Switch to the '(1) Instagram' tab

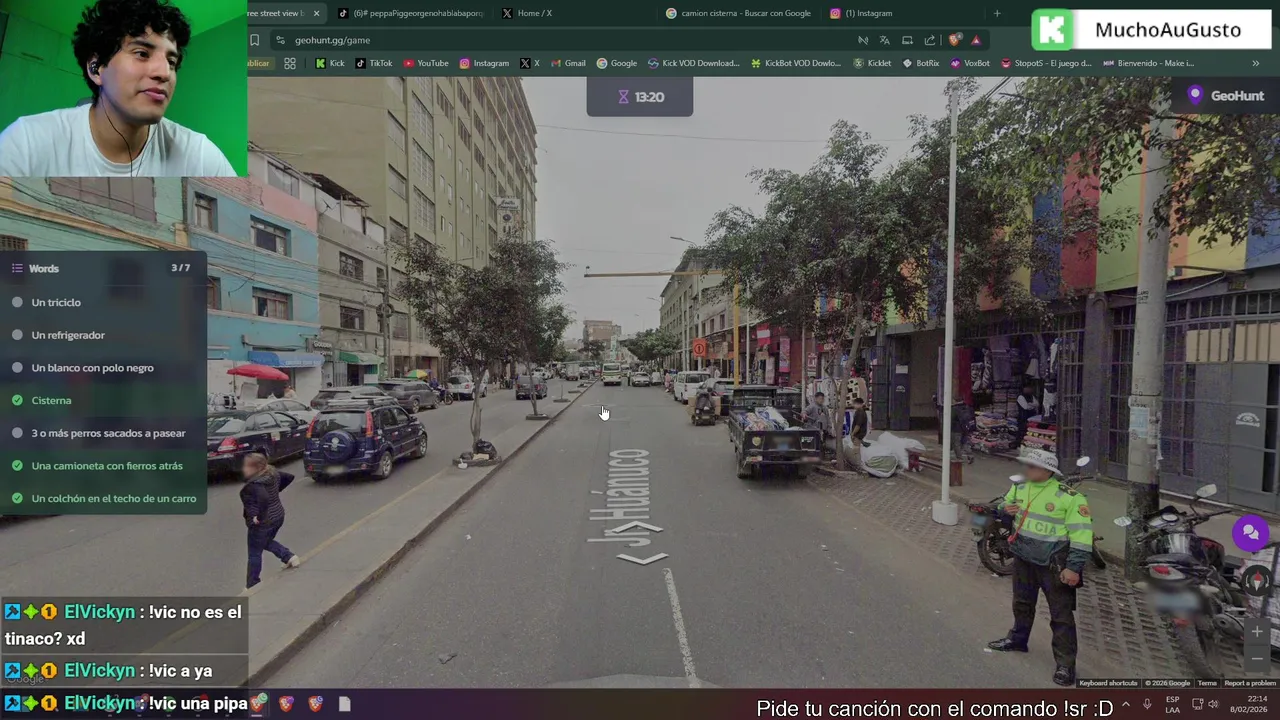pyautogui.click(x=862, y=13)
